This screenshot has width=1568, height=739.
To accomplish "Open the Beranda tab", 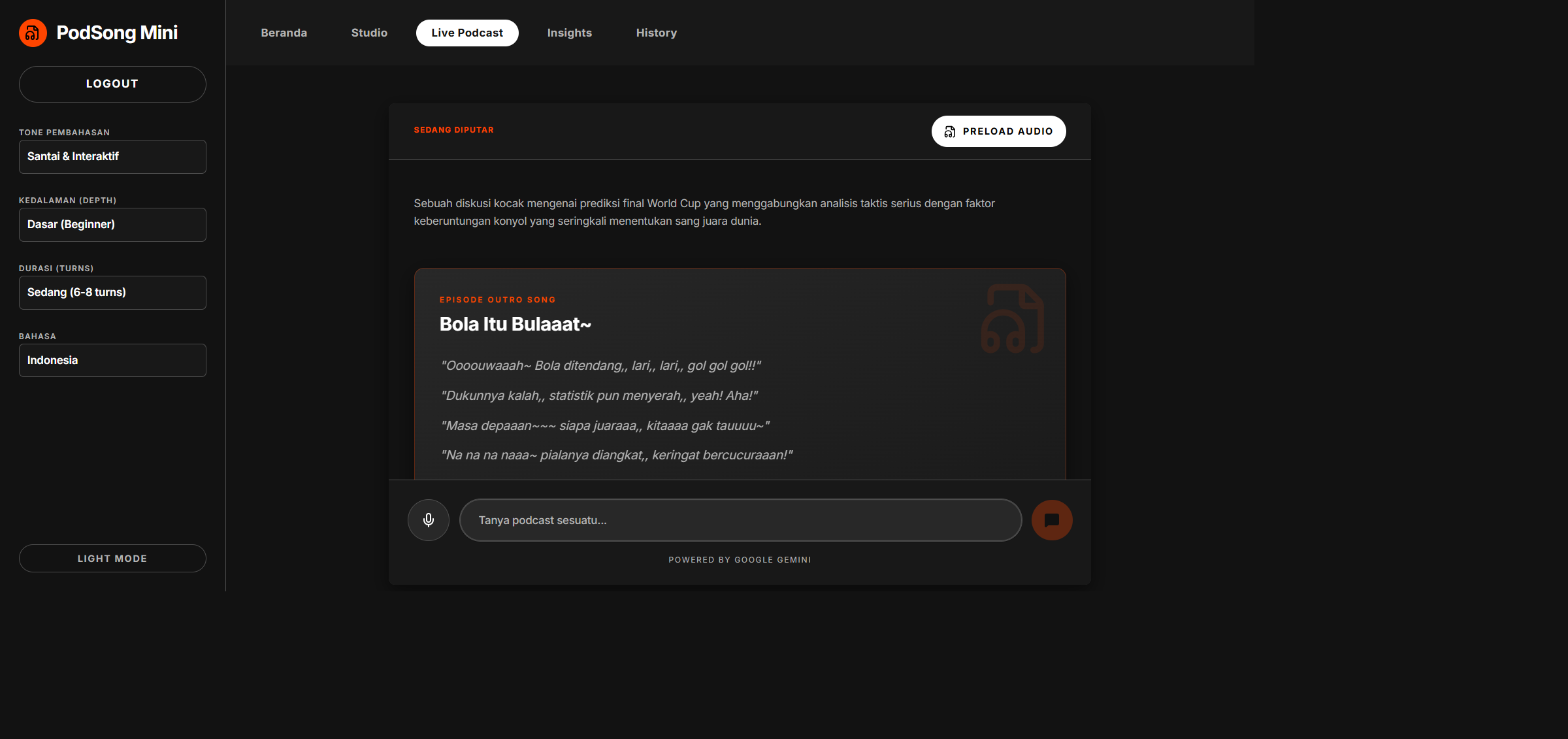I will (284, 33).
